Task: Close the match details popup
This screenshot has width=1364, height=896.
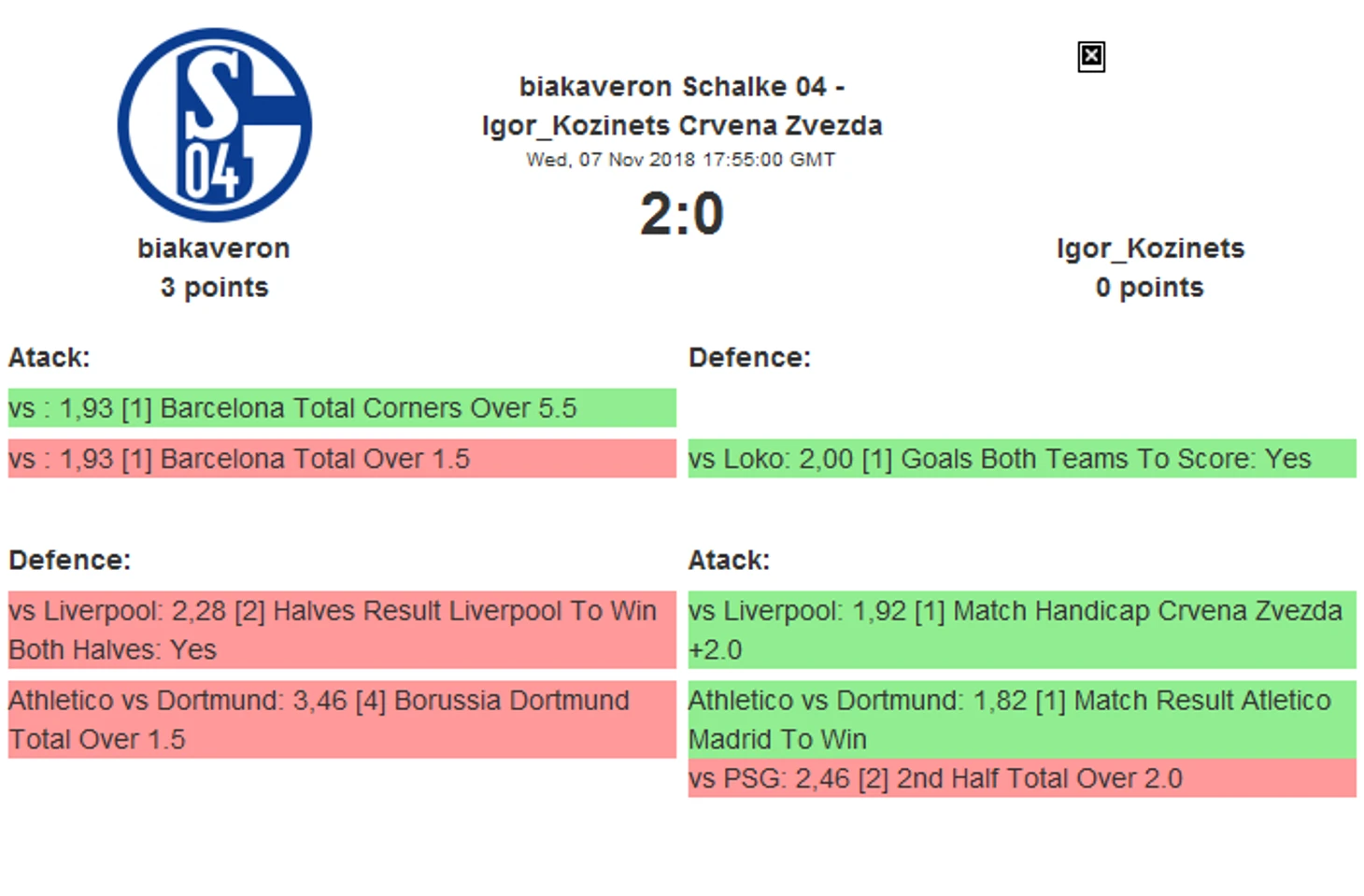Action: 1090,57
